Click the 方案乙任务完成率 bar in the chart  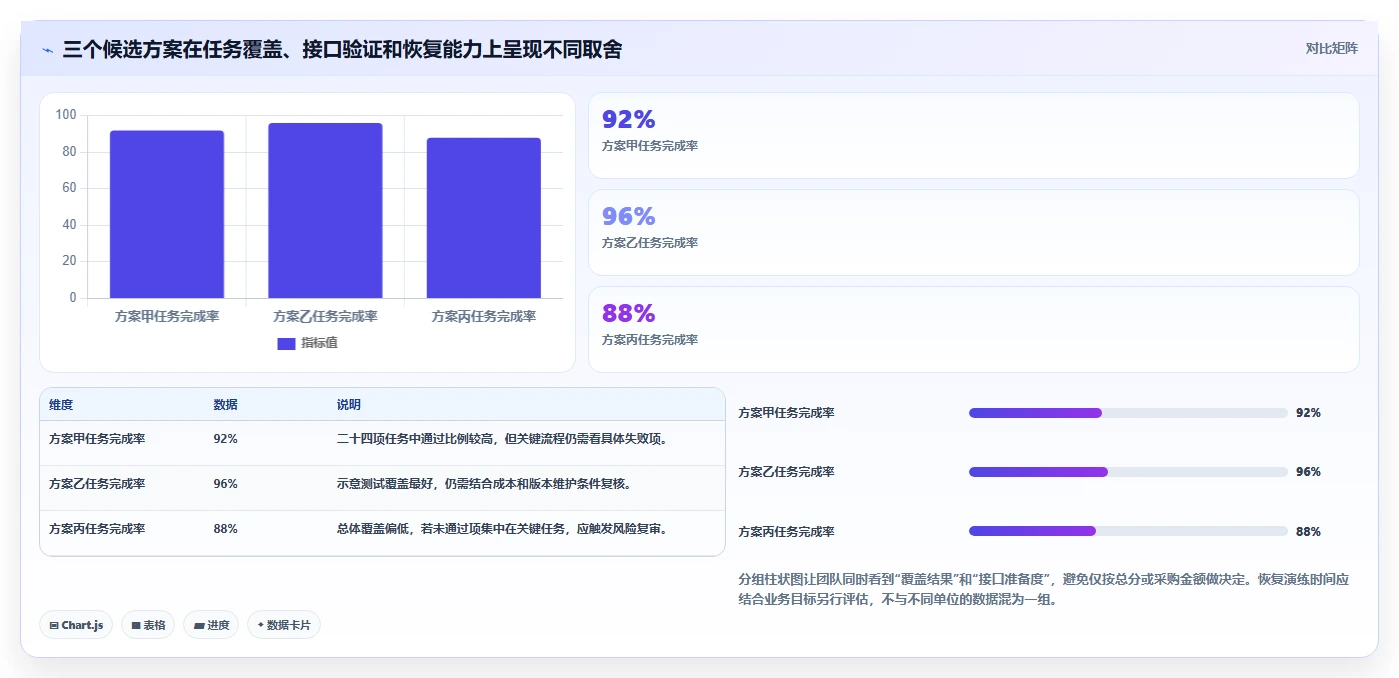pyautogui.click(x=325, y=210)
